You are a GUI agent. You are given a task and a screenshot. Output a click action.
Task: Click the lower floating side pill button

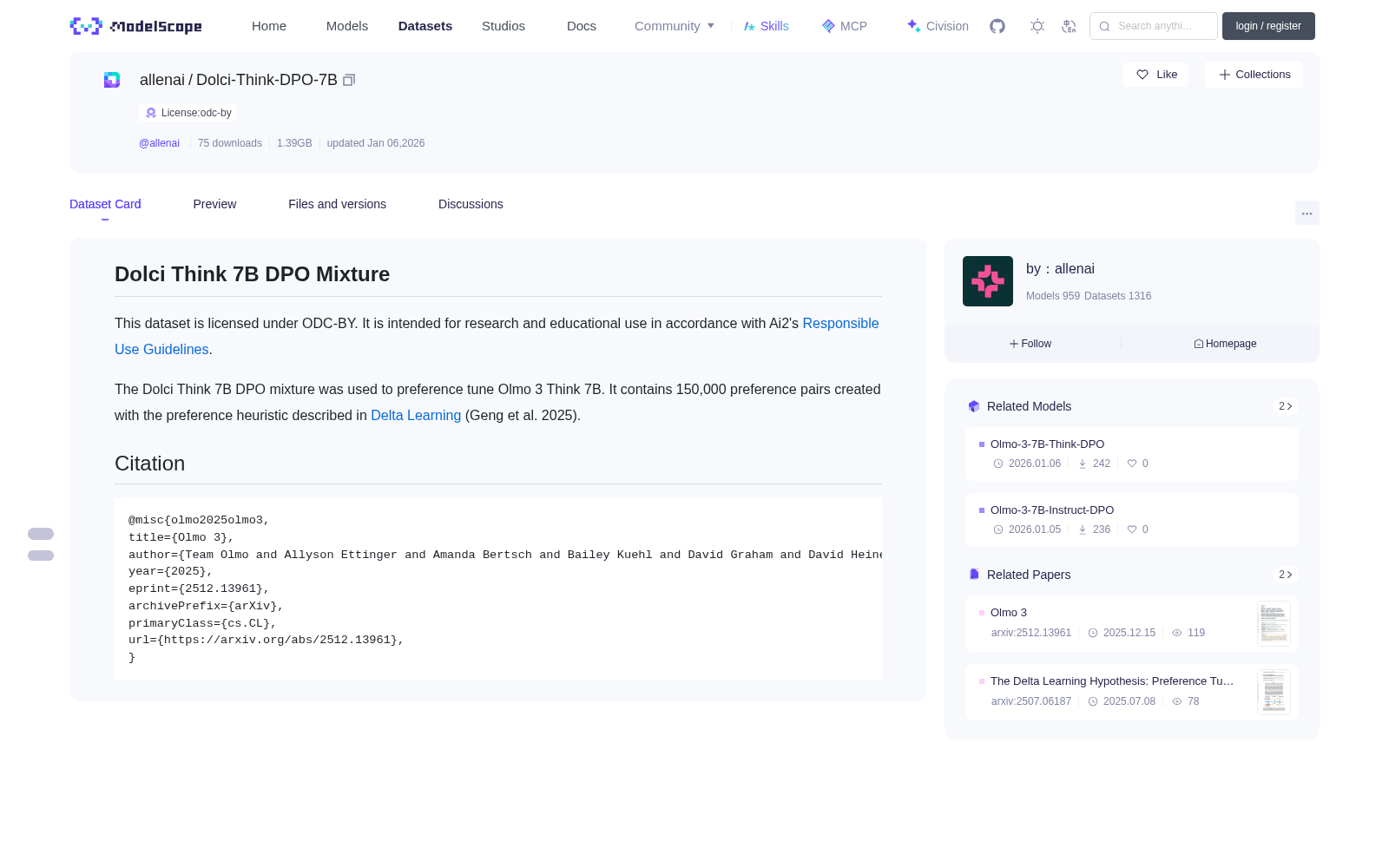[x=41, y=556]
